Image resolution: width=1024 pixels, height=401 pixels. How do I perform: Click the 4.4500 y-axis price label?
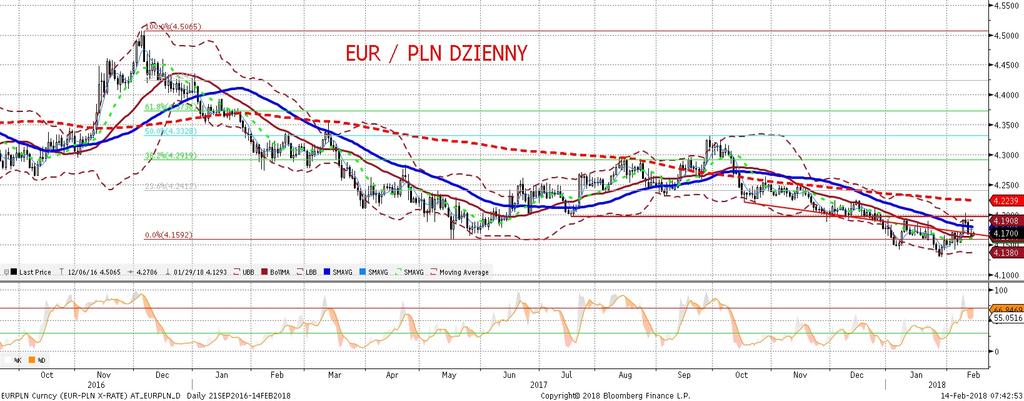[x=1004, y=65]
